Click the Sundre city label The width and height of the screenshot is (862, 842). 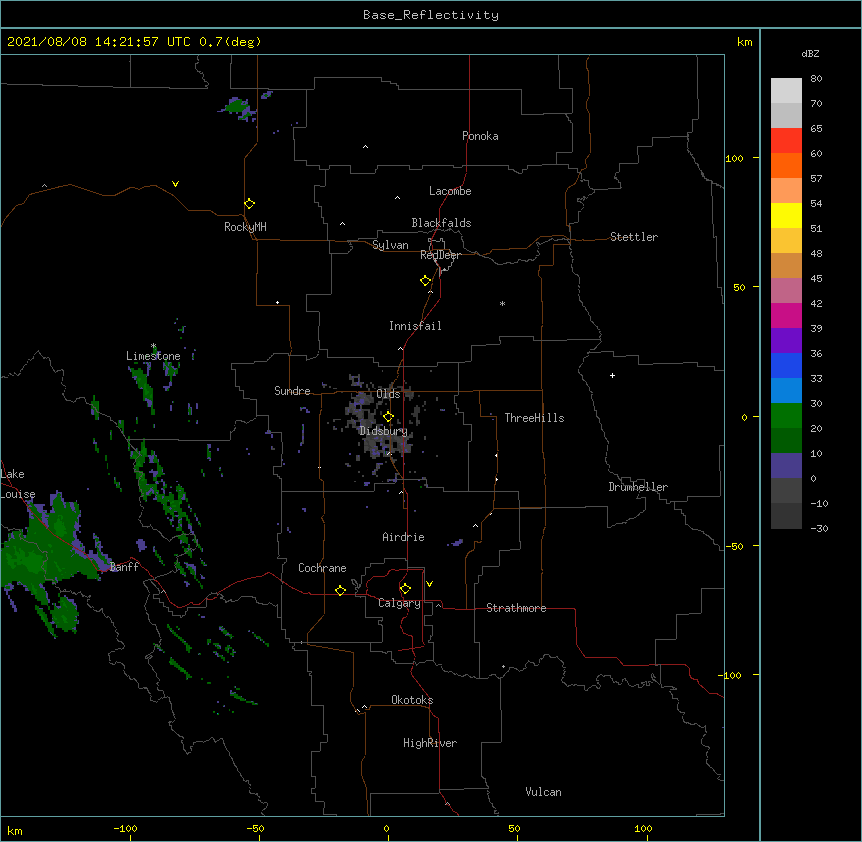[x=292, y=391]
